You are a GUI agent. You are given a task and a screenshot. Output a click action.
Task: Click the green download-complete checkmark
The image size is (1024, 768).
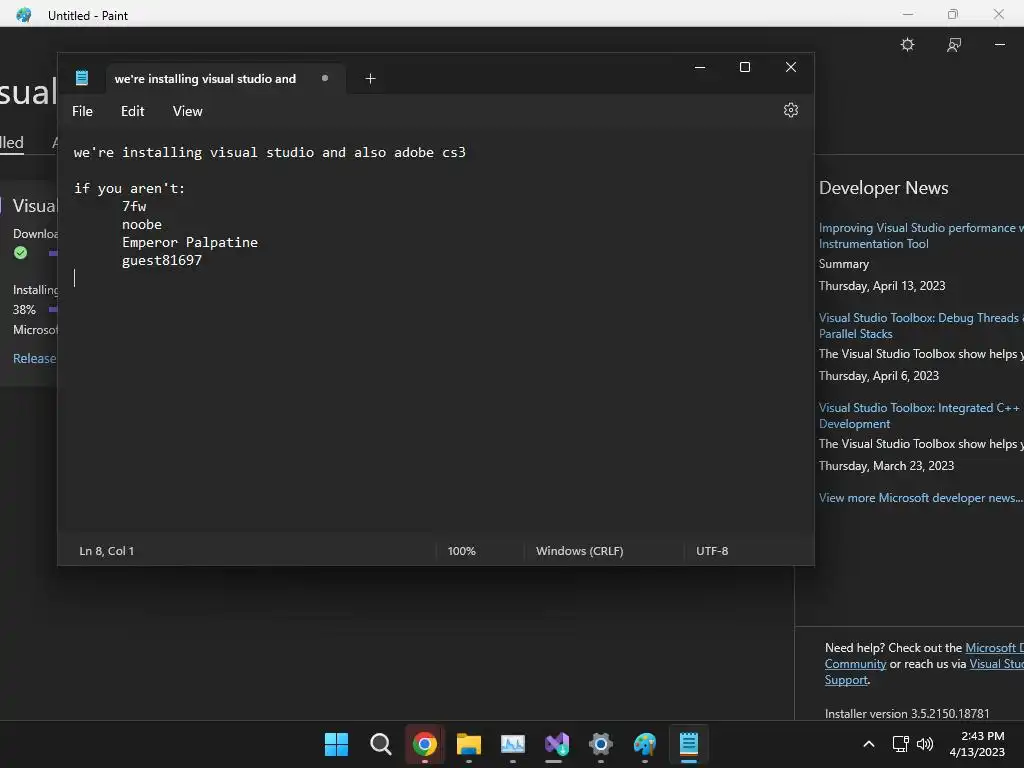tap(20, 253)
